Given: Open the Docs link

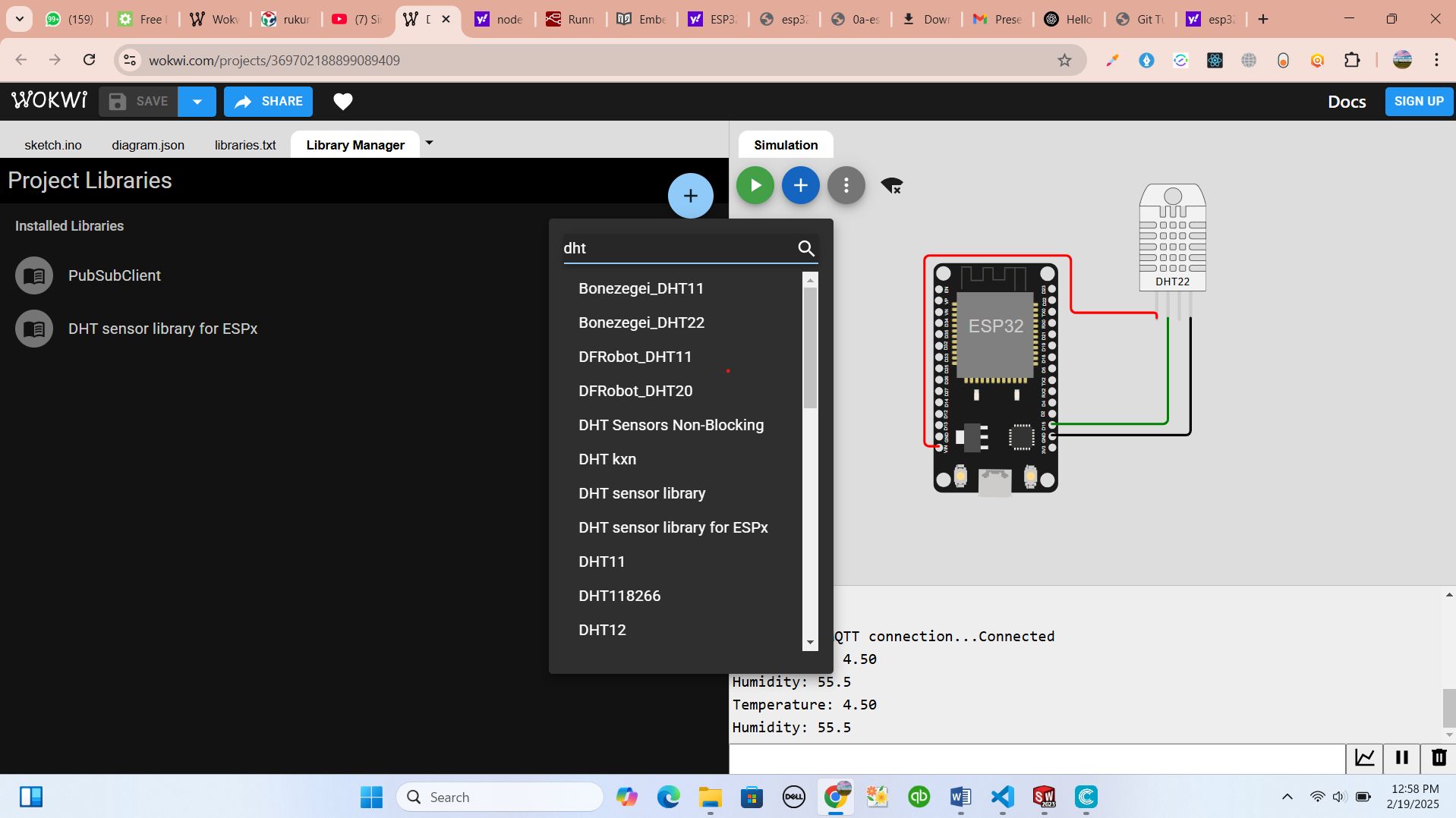Looking at the screenshot, I should point(1347,102).
